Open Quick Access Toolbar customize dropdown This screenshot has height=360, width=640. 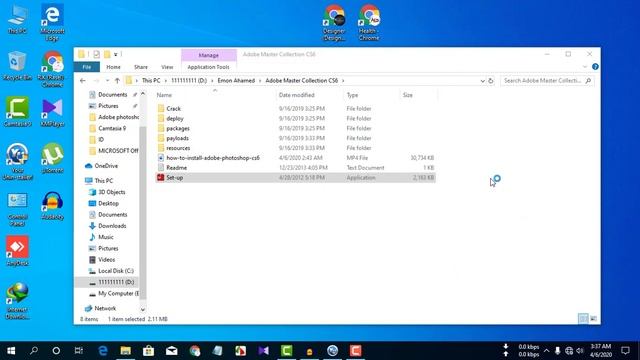(x=116, y=54)
